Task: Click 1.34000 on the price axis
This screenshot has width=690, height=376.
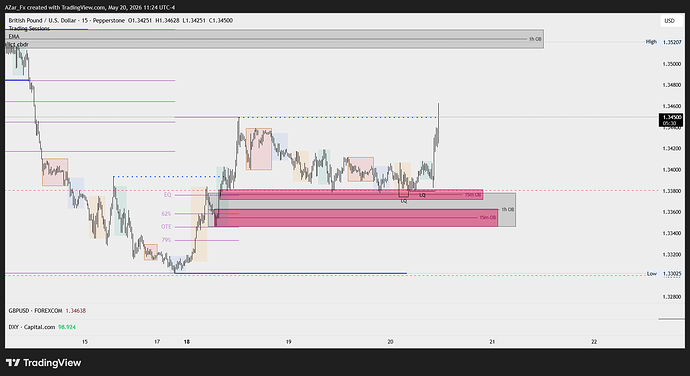Action: click(672, 170)
